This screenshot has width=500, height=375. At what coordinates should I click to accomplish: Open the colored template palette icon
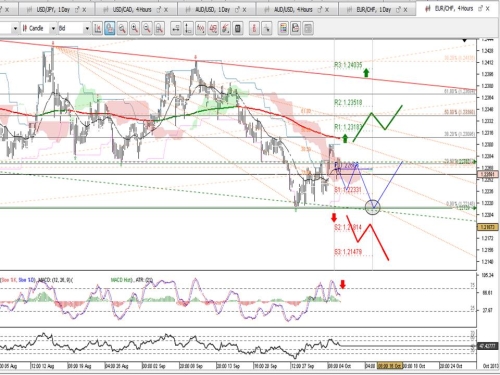coord(283,29)
